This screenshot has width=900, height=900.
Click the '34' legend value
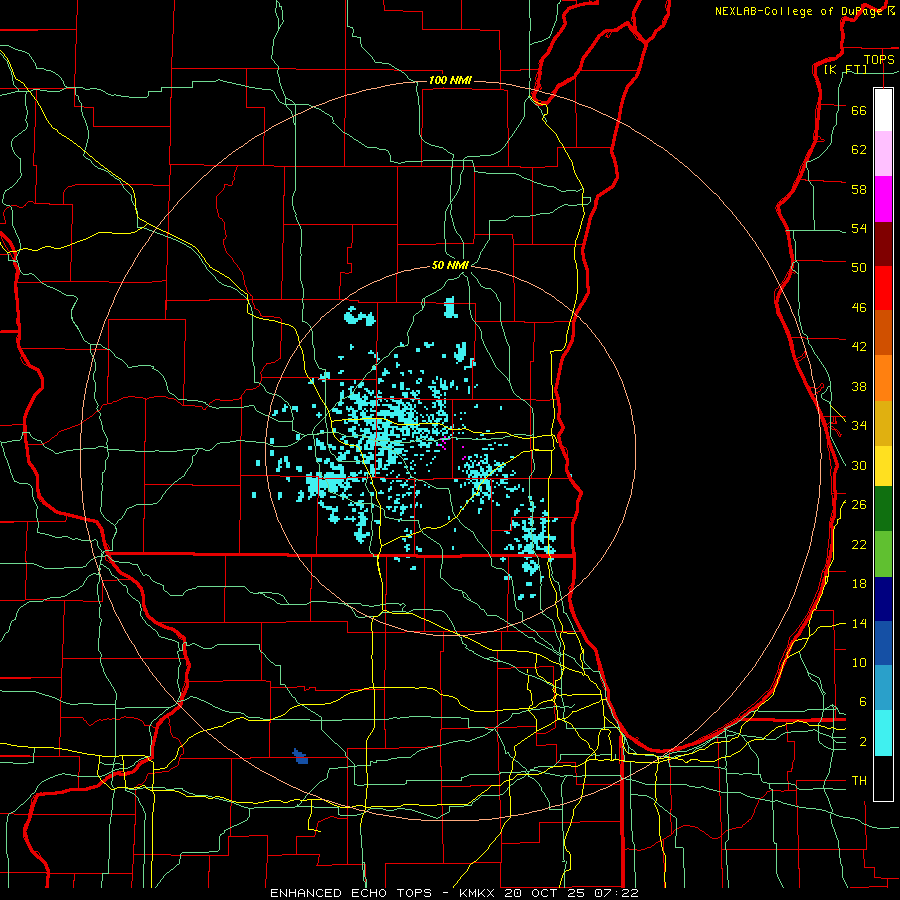click(x=859, y=426)
